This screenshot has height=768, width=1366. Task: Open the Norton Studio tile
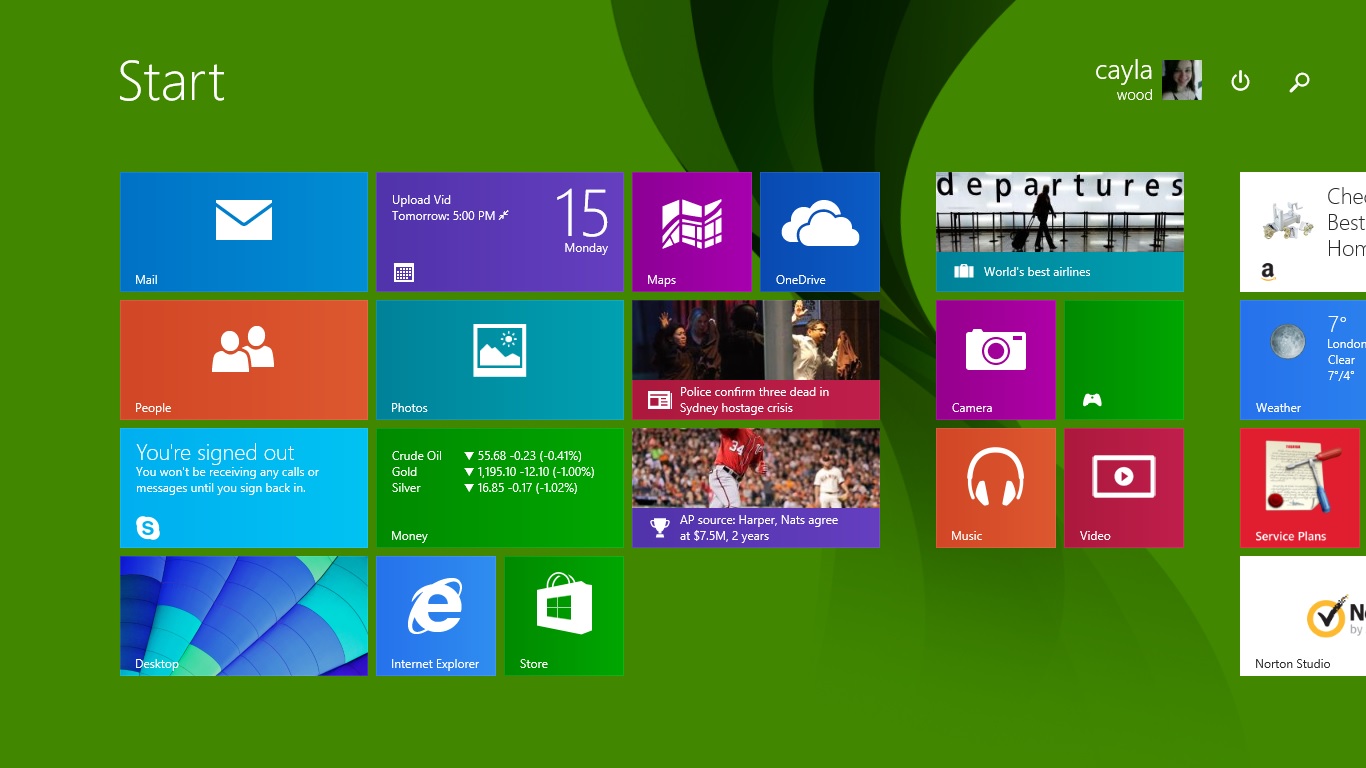tap(1303, 616)
